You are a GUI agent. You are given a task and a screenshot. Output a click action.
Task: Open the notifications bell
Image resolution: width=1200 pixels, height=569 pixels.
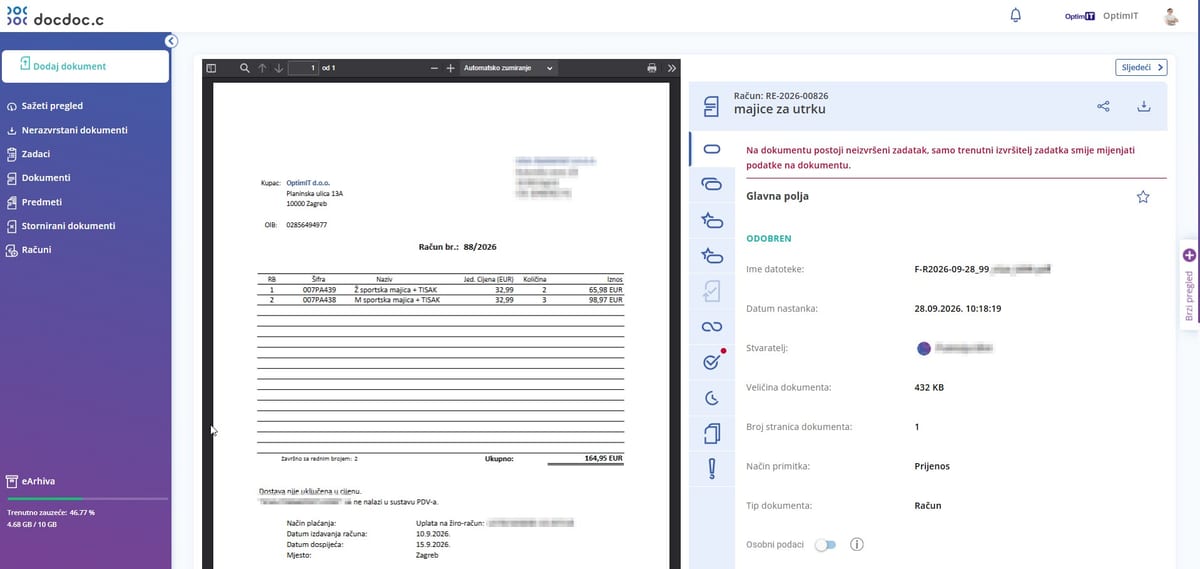1016,15
